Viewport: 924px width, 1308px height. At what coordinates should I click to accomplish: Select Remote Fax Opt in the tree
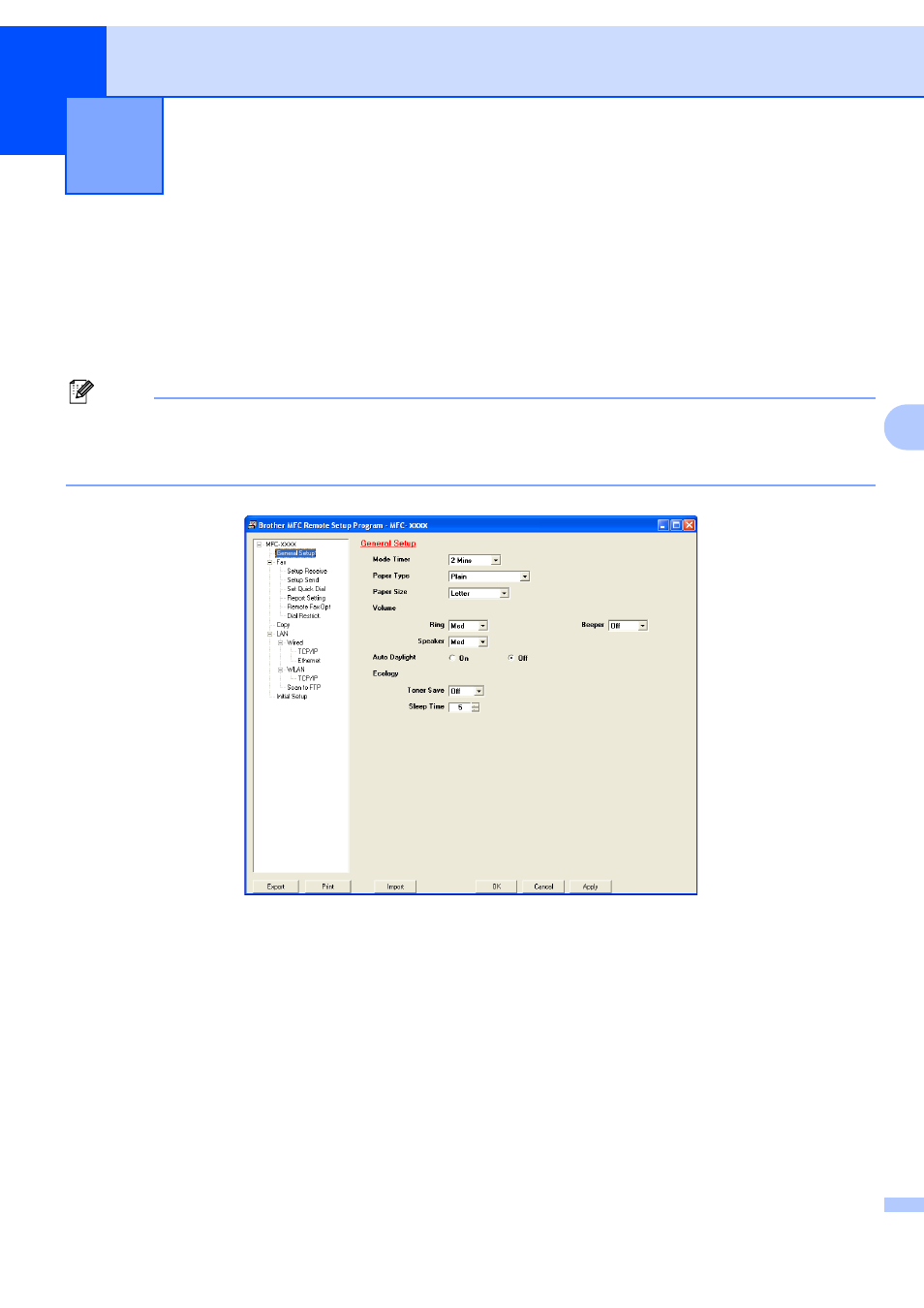(309, 607)
